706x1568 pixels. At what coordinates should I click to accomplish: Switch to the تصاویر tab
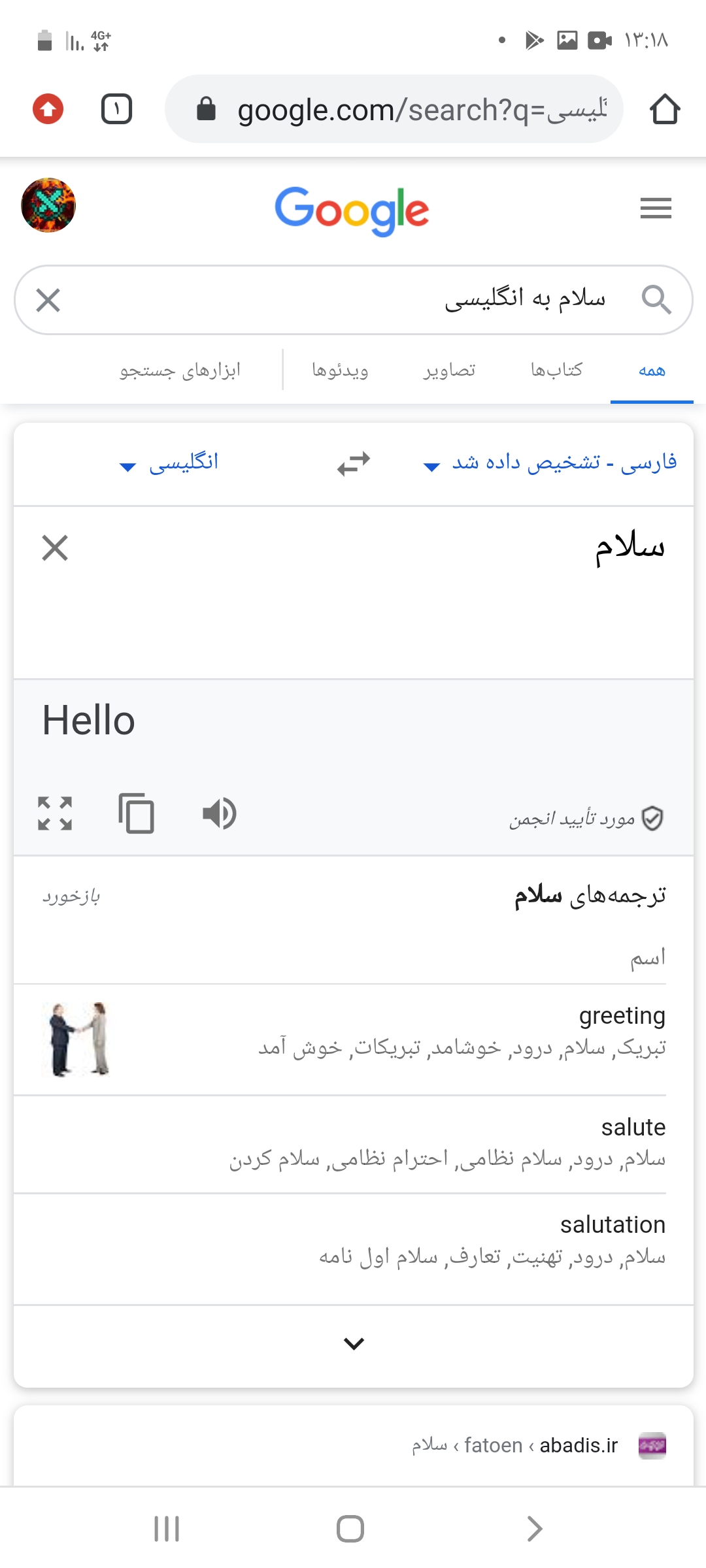(x=449, y=370)
